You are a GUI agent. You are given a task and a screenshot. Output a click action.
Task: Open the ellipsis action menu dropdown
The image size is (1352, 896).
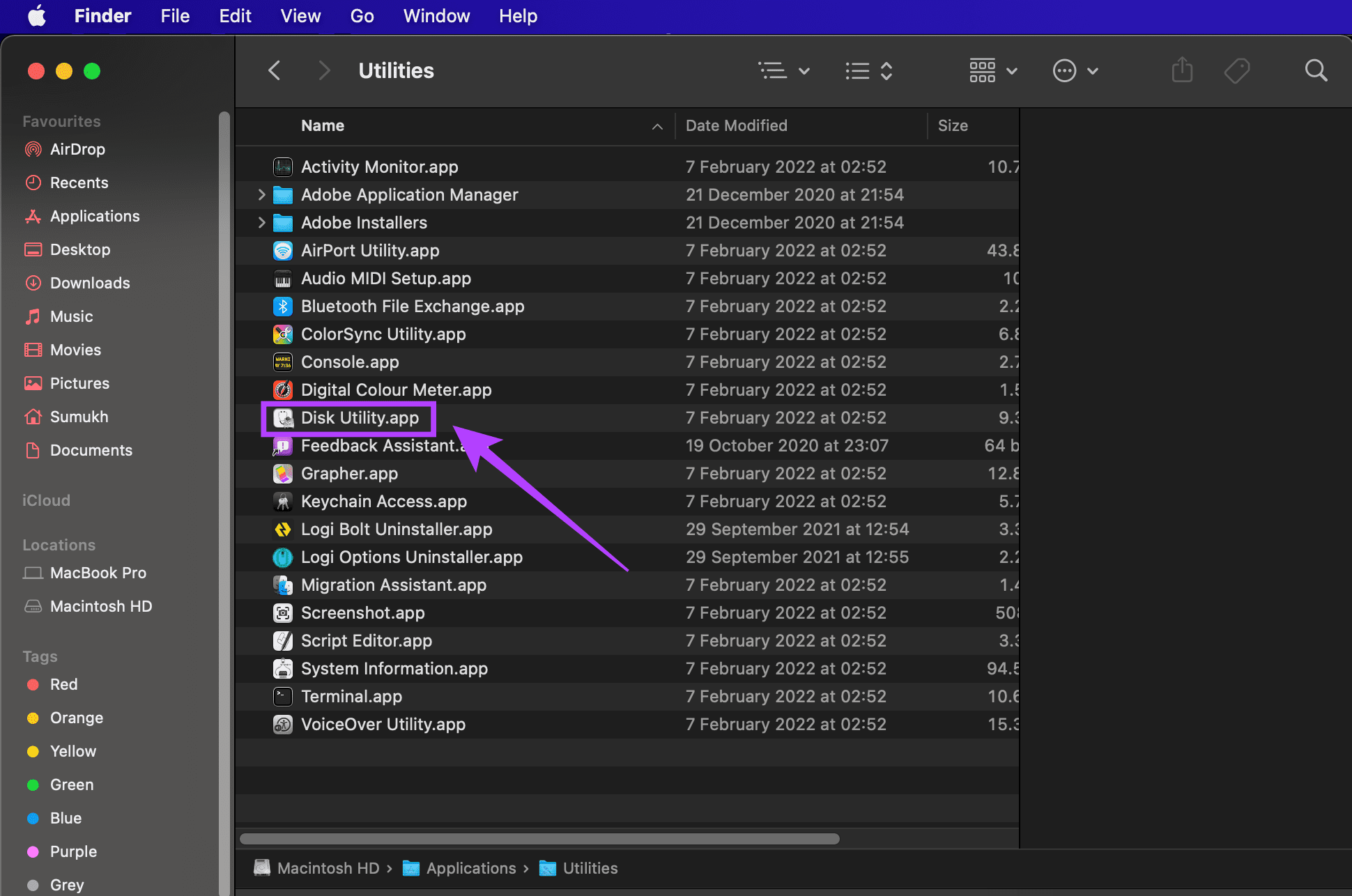pyautogui.click(x=1075, y=70)
